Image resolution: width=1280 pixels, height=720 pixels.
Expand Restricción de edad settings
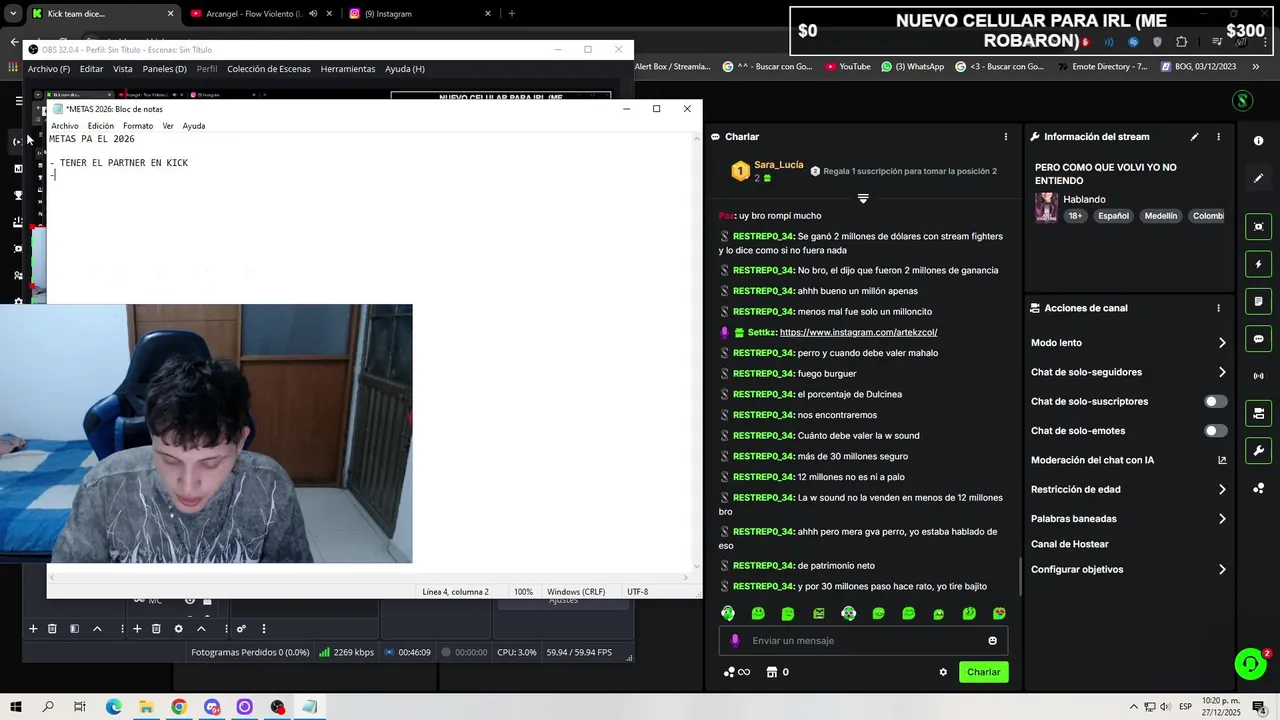pyautogui.click(x=1222, y=490)
